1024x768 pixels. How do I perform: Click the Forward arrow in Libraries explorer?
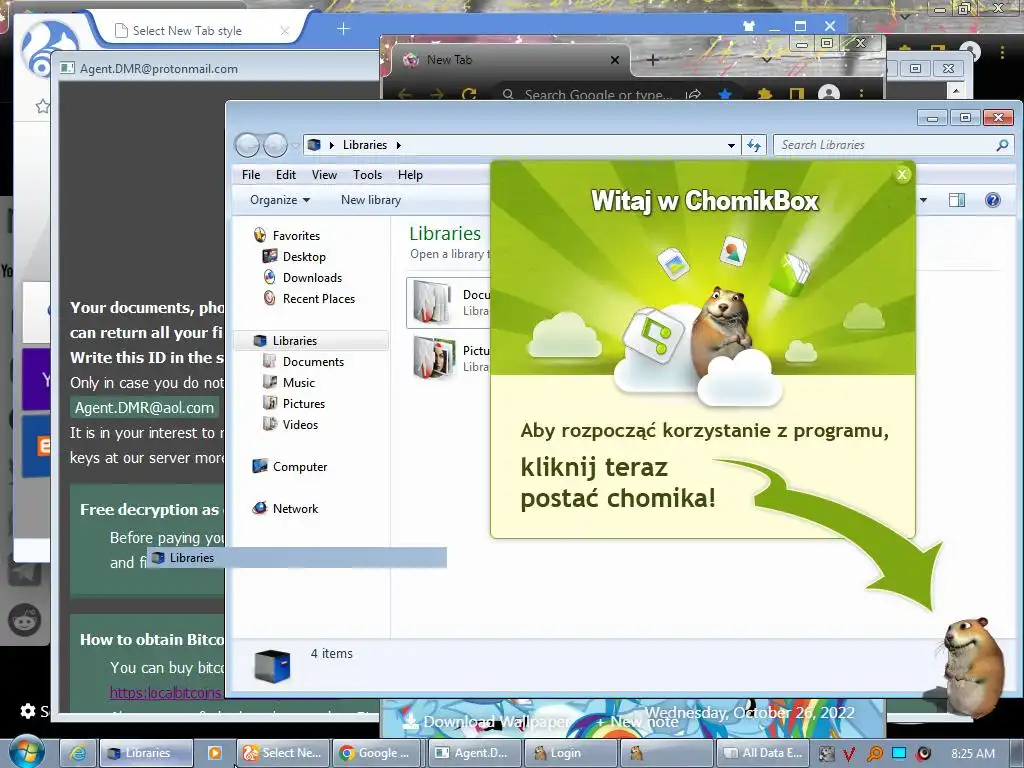click(275, 145)
